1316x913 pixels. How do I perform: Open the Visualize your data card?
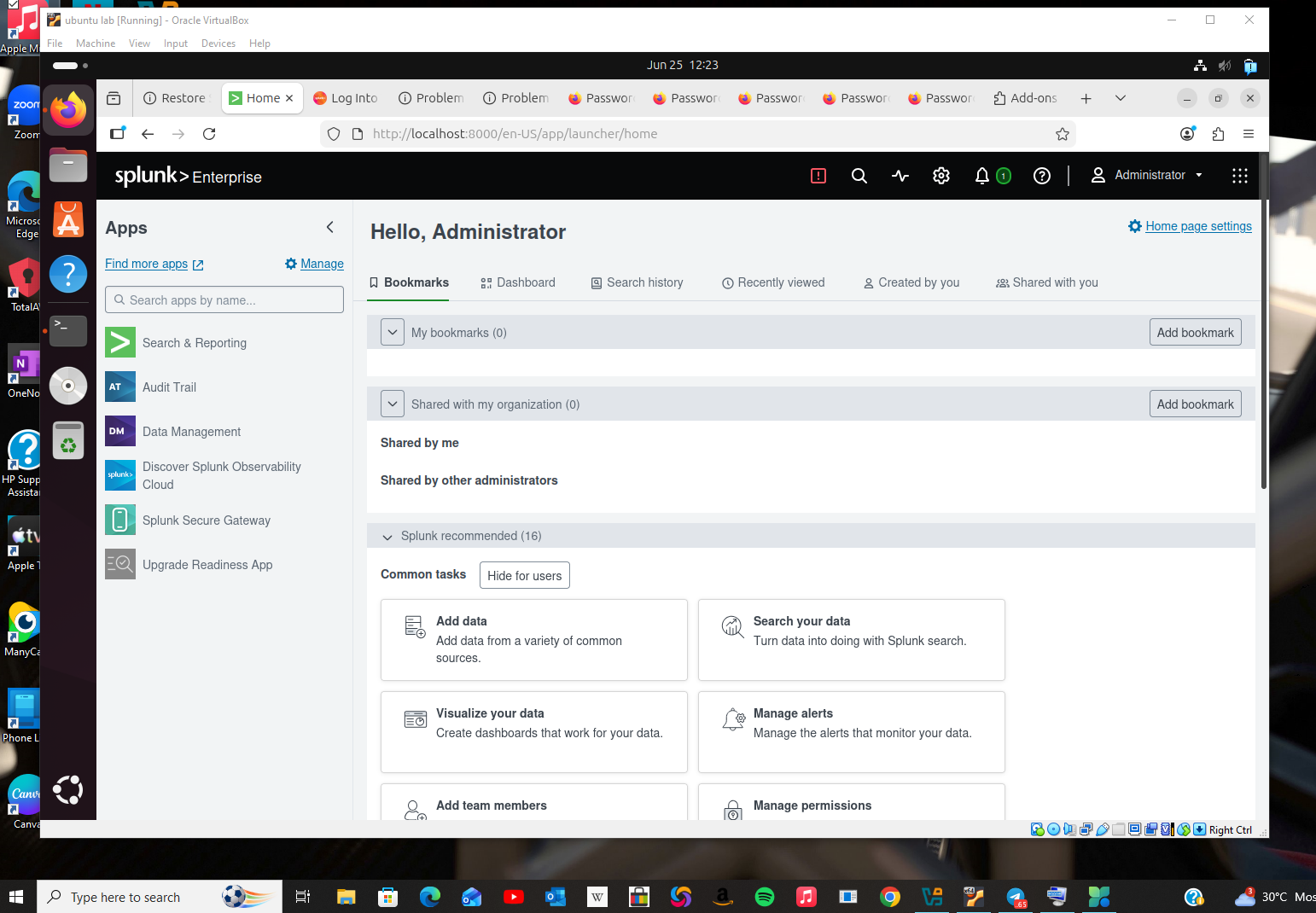click(533, 731)
